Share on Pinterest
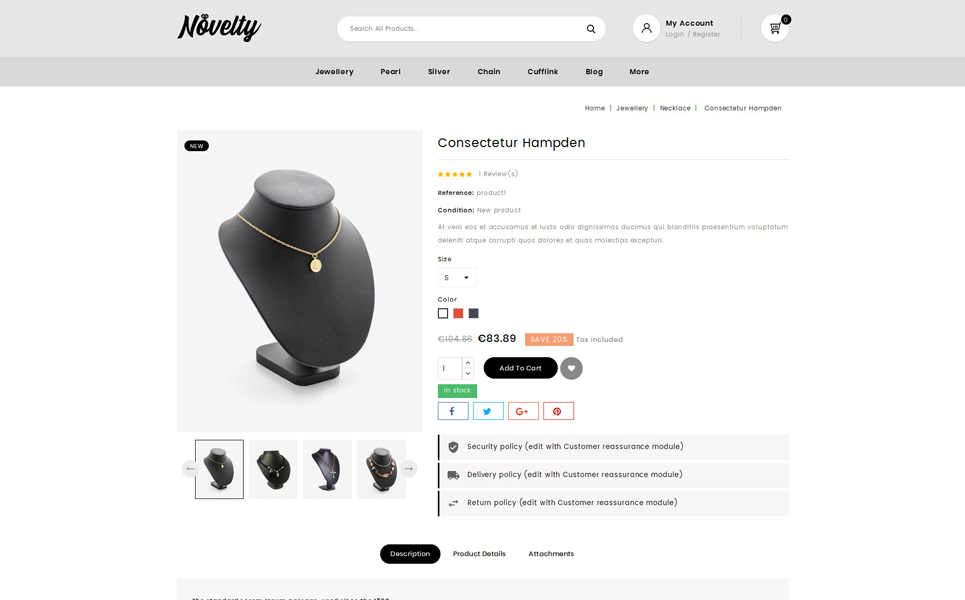Image resolution: width=965 pixels, height=600 pixels. coord(558,411)
